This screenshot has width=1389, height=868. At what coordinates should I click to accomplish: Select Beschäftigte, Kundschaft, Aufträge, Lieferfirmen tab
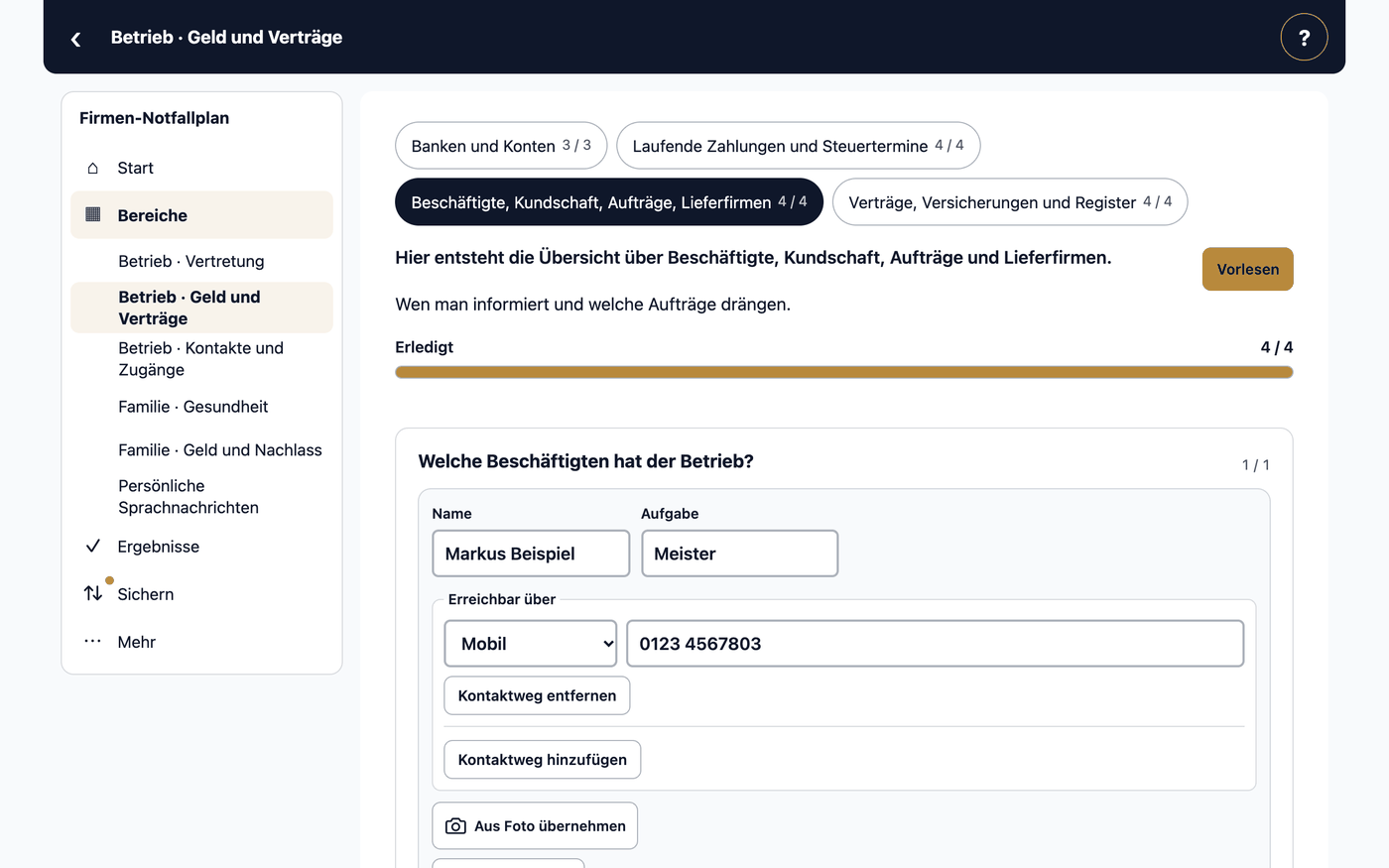point(609,202)
